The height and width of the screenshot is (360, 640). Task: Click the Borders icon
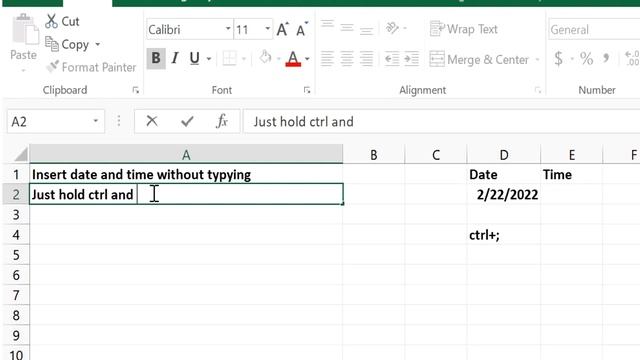229,58
